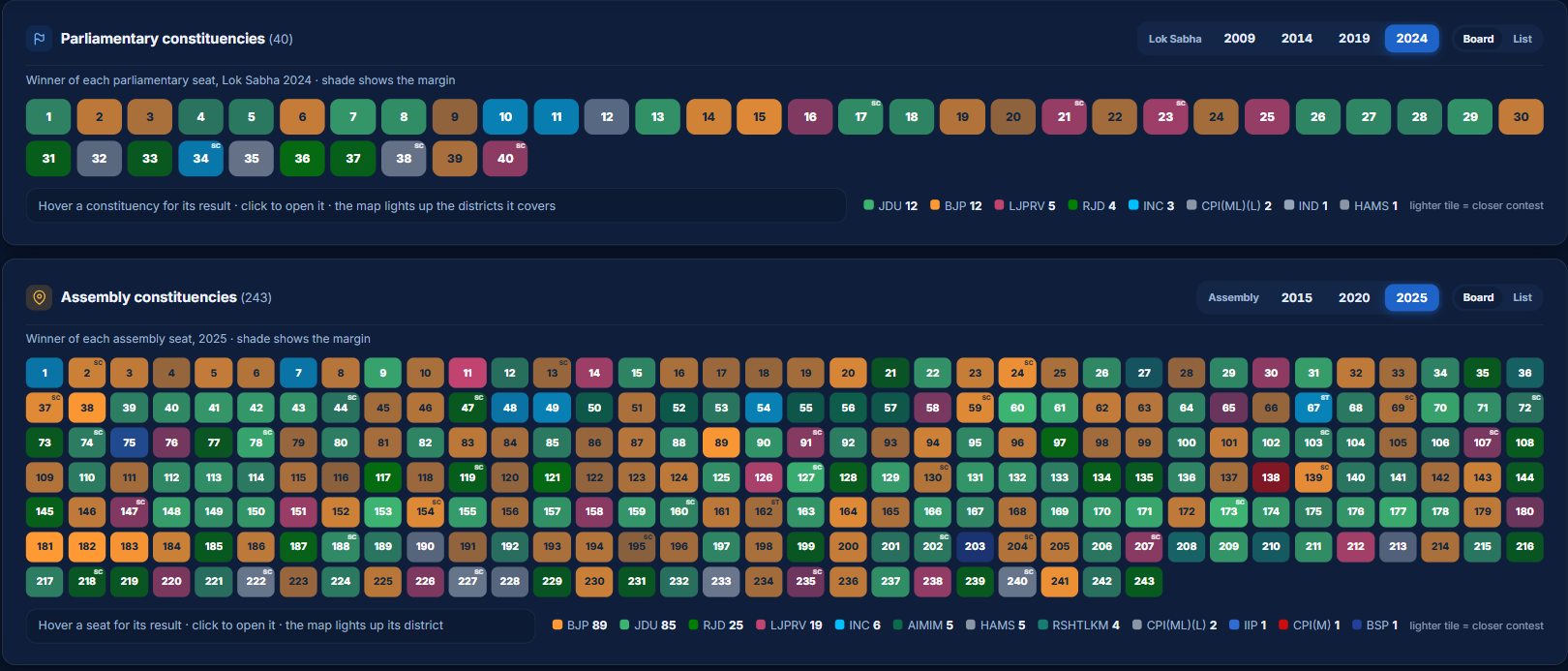
Task: Click JDU 12 in parliamentary legend
Action: 890,205
